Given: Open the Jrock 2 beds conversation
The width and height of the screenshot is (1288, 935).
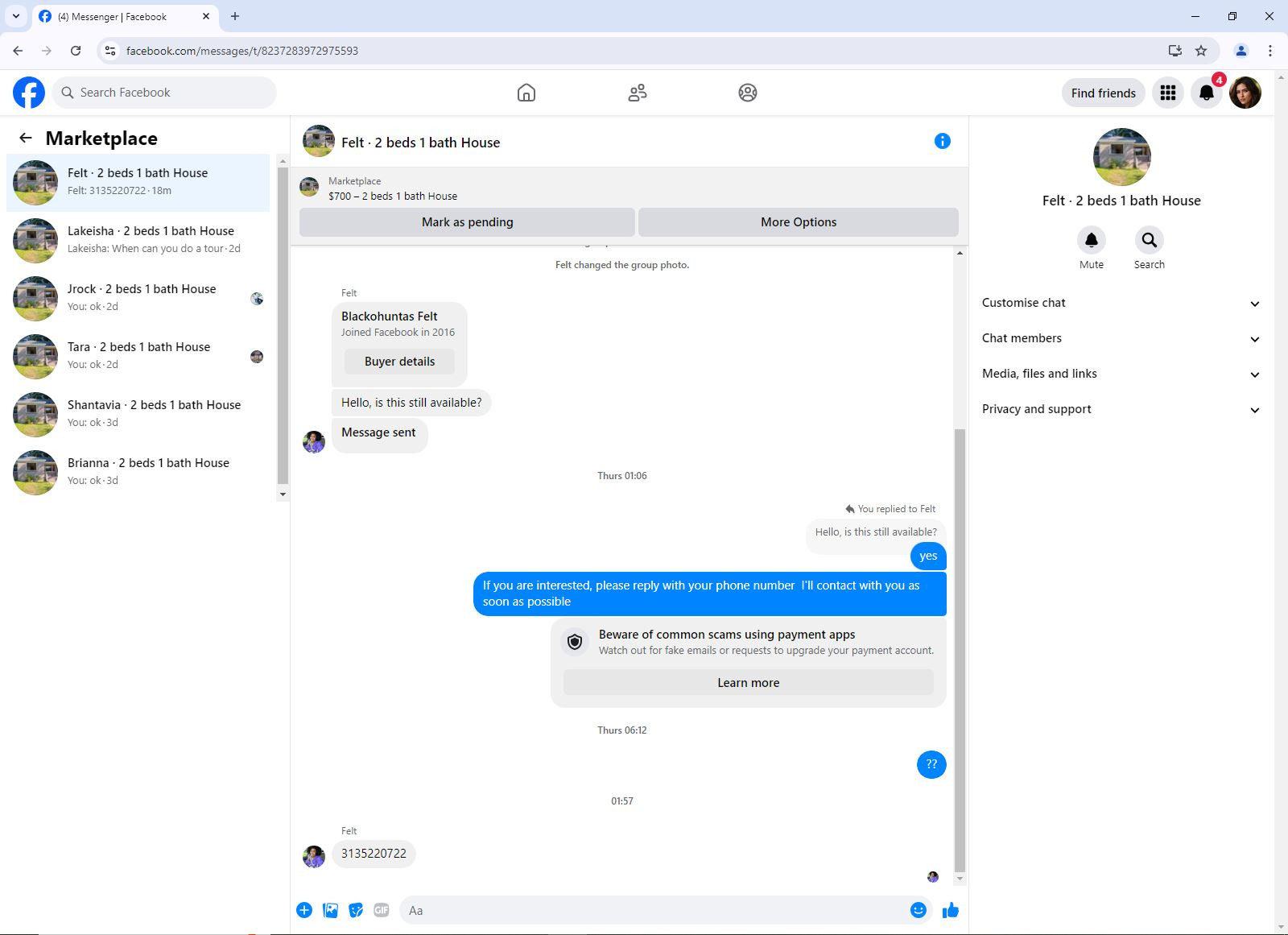Looking at the screenshot, I should click(138, 299).
